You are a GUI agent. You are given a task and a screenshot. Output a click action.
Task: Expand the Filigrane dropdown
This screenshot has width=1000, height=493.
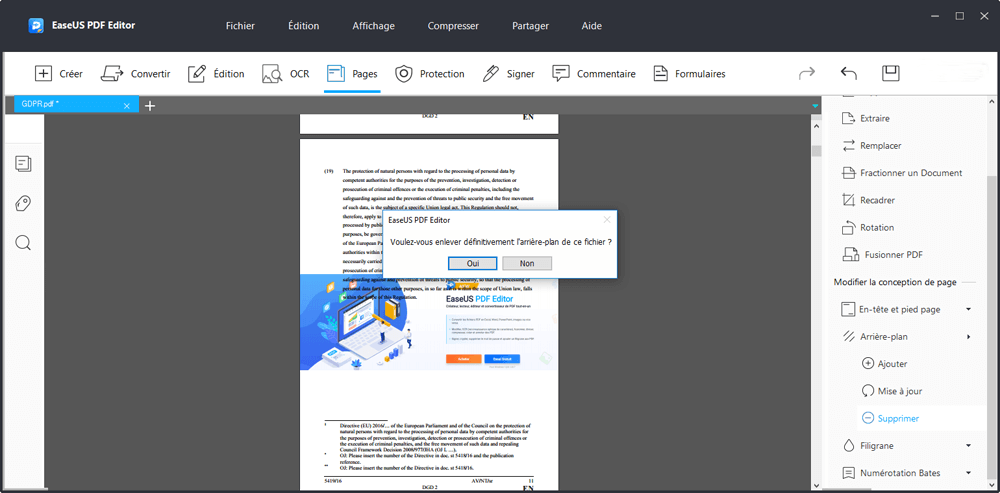pyautogui.click(x=968, y=446)
